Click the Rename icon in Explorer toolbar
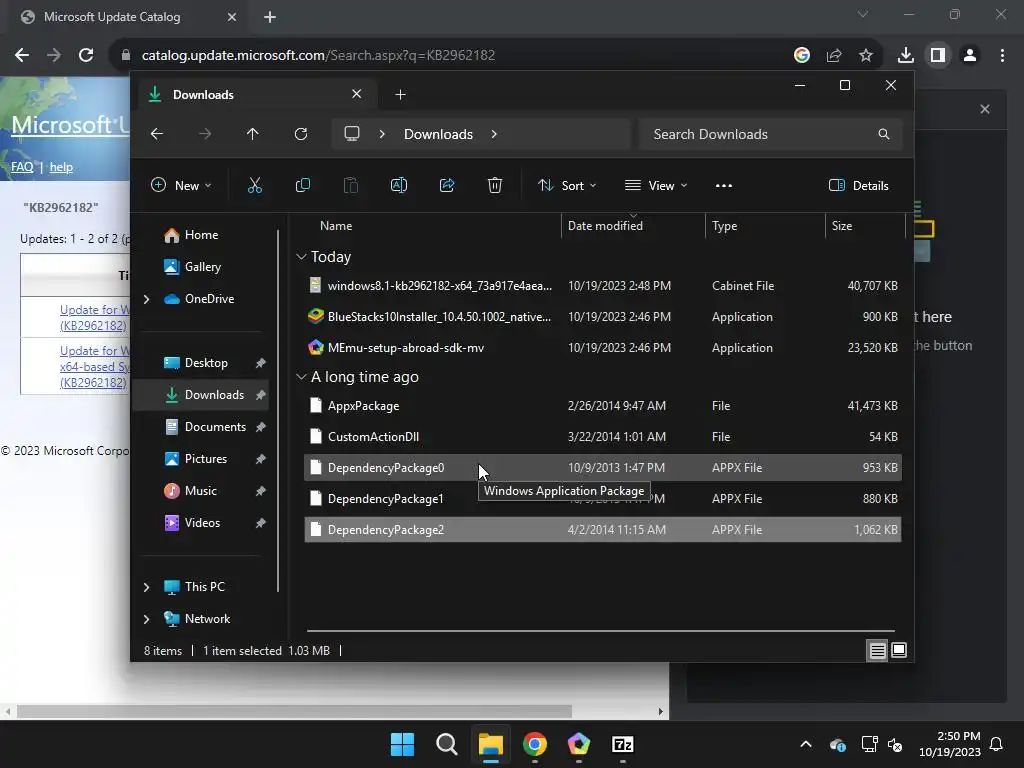 point(399,185)
